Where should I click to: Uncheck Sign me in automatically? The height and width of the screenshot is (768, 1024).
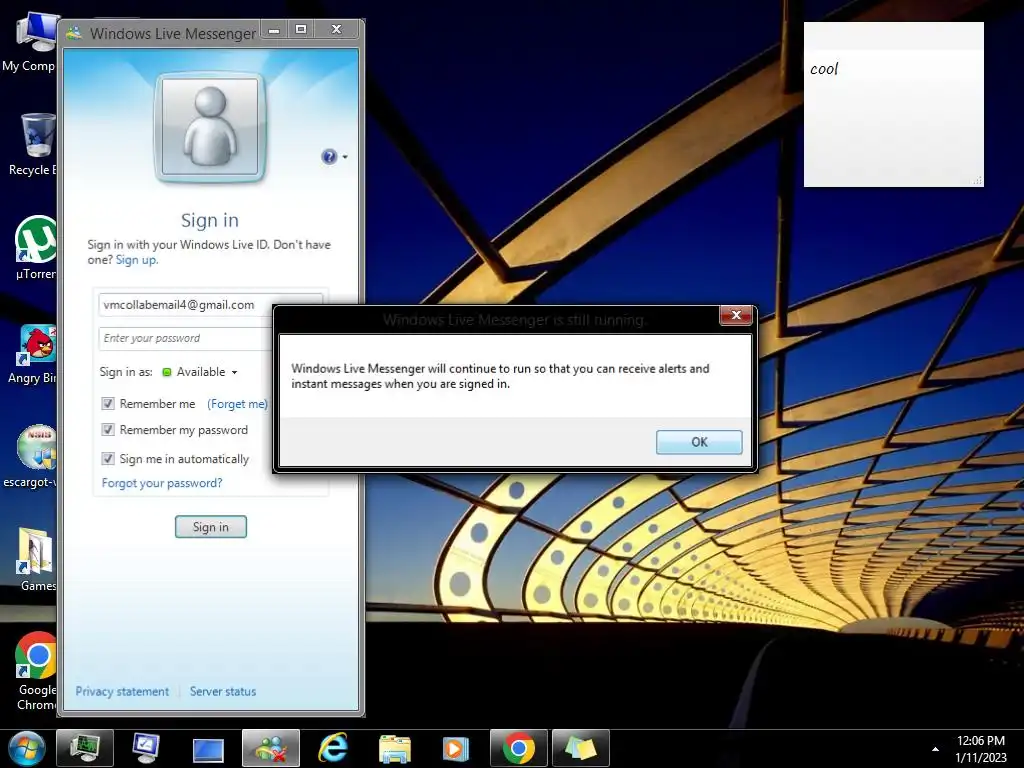(108, 458)
